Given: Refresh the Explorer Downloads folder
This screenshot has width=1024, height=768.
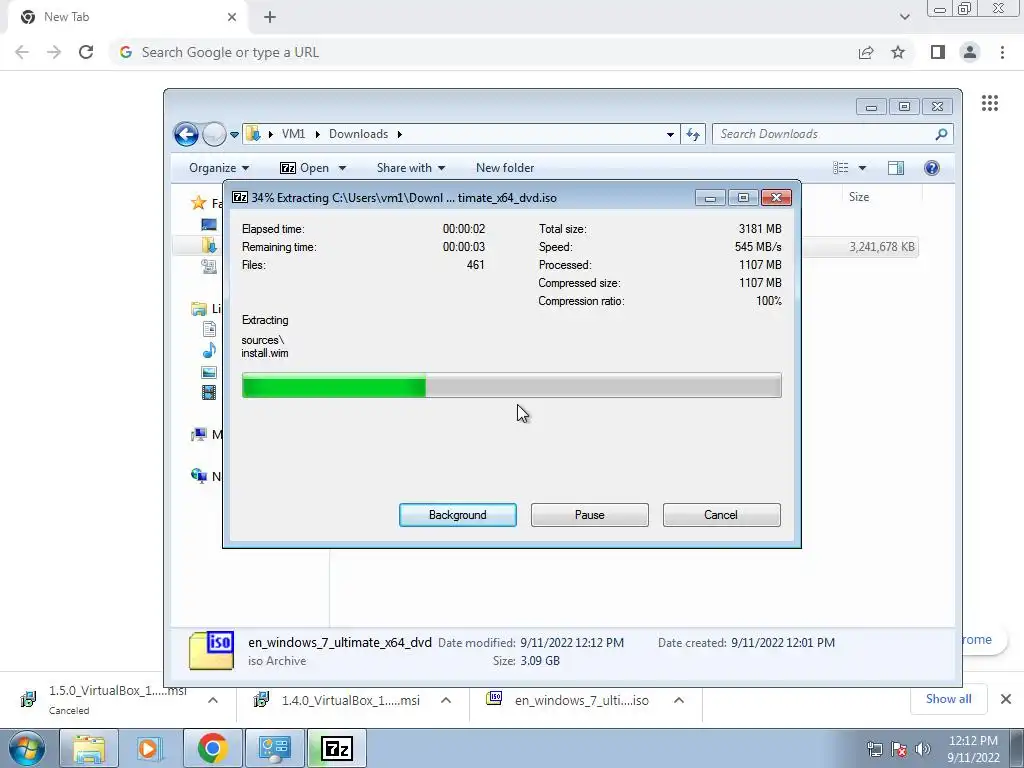Looking at the screenshot, I should (693, 135).
